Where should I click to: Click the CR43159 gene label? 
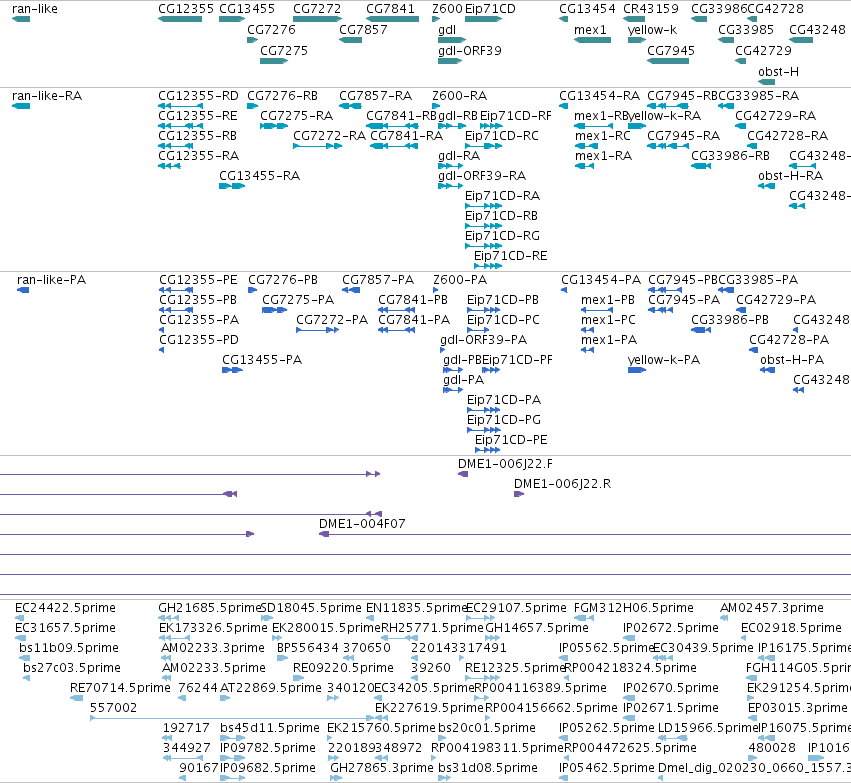coord(650,9)
